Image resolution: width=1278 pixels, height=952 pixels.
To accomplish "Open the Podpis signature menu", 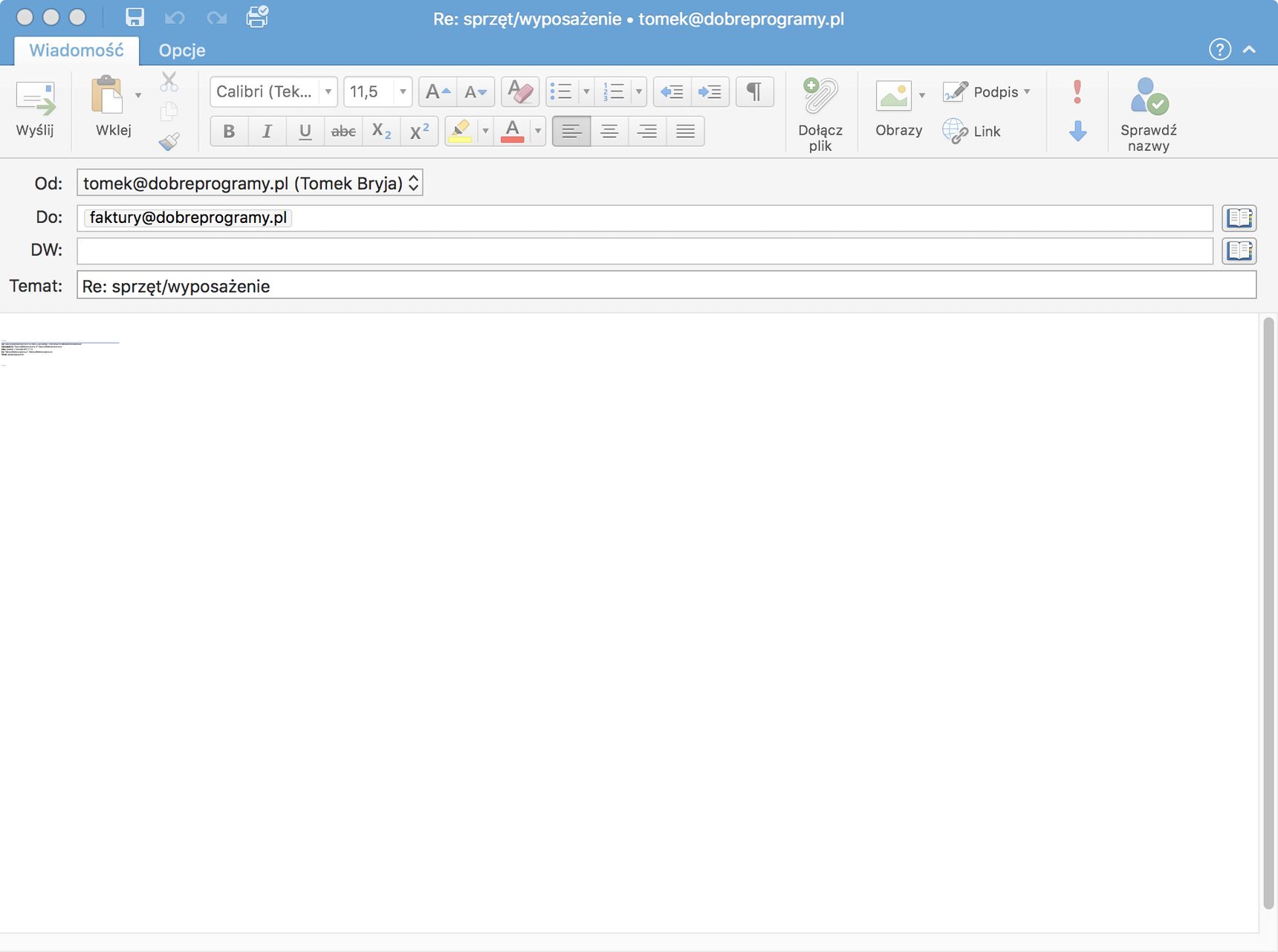I will (987, 92).
